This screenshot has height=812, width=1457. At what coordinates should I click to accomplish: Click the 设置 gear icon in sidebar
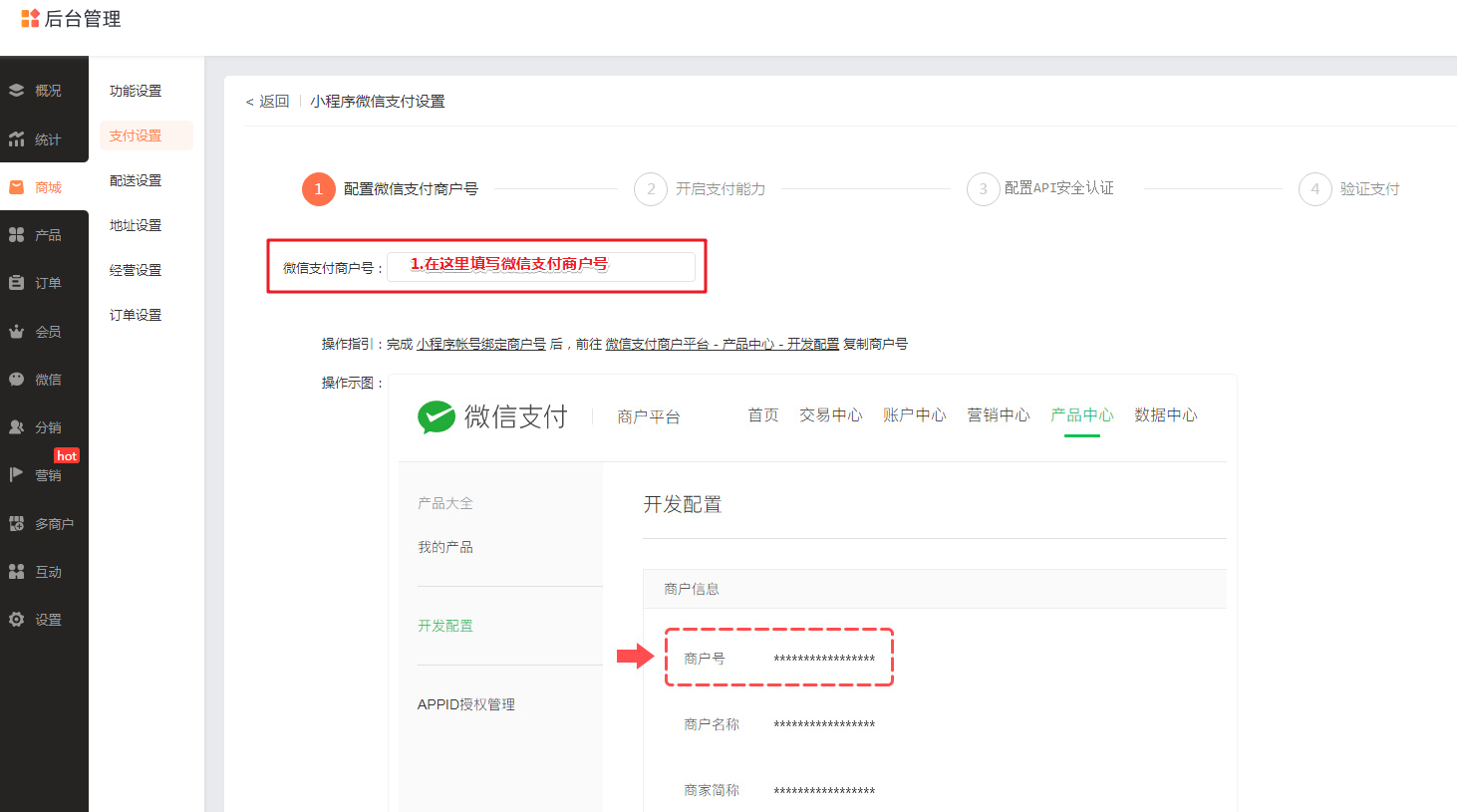click(16, 620)
